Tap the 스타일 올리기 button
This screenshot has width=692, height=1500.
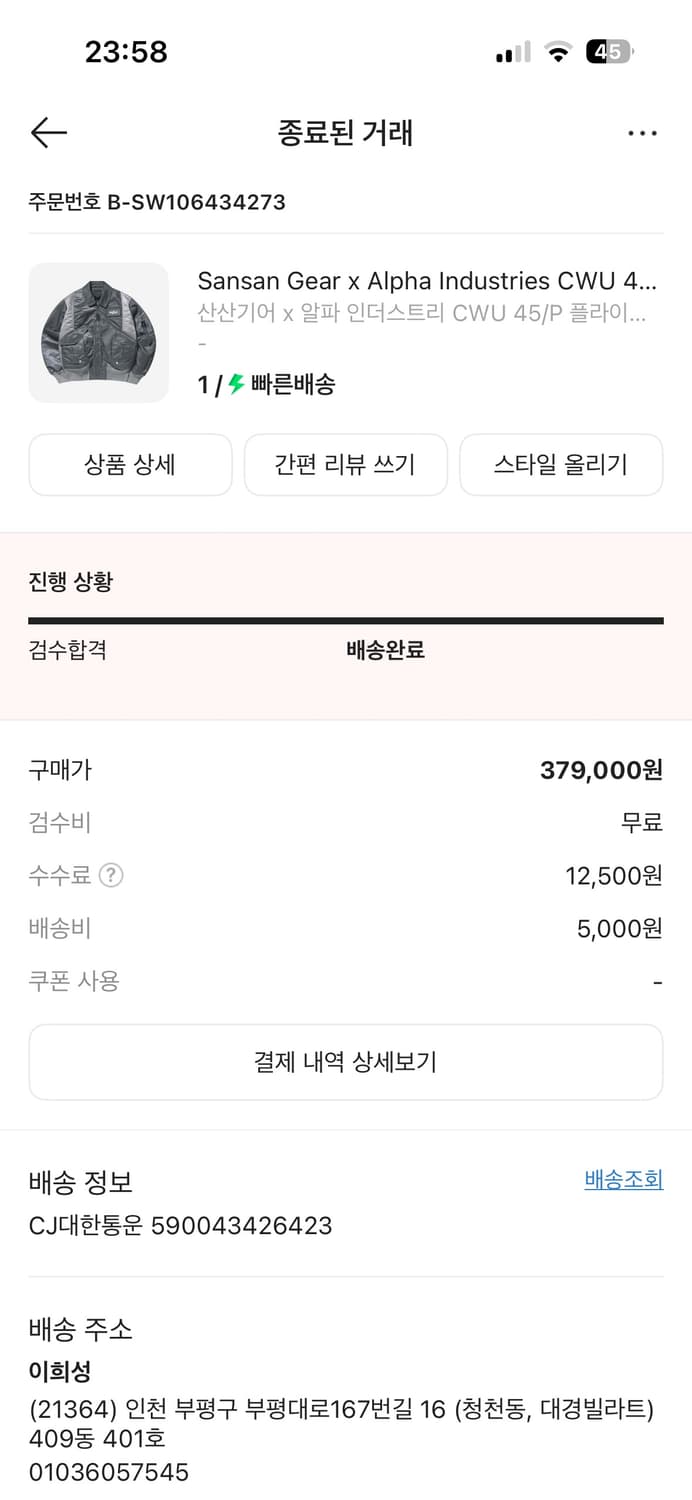(561, 465)
